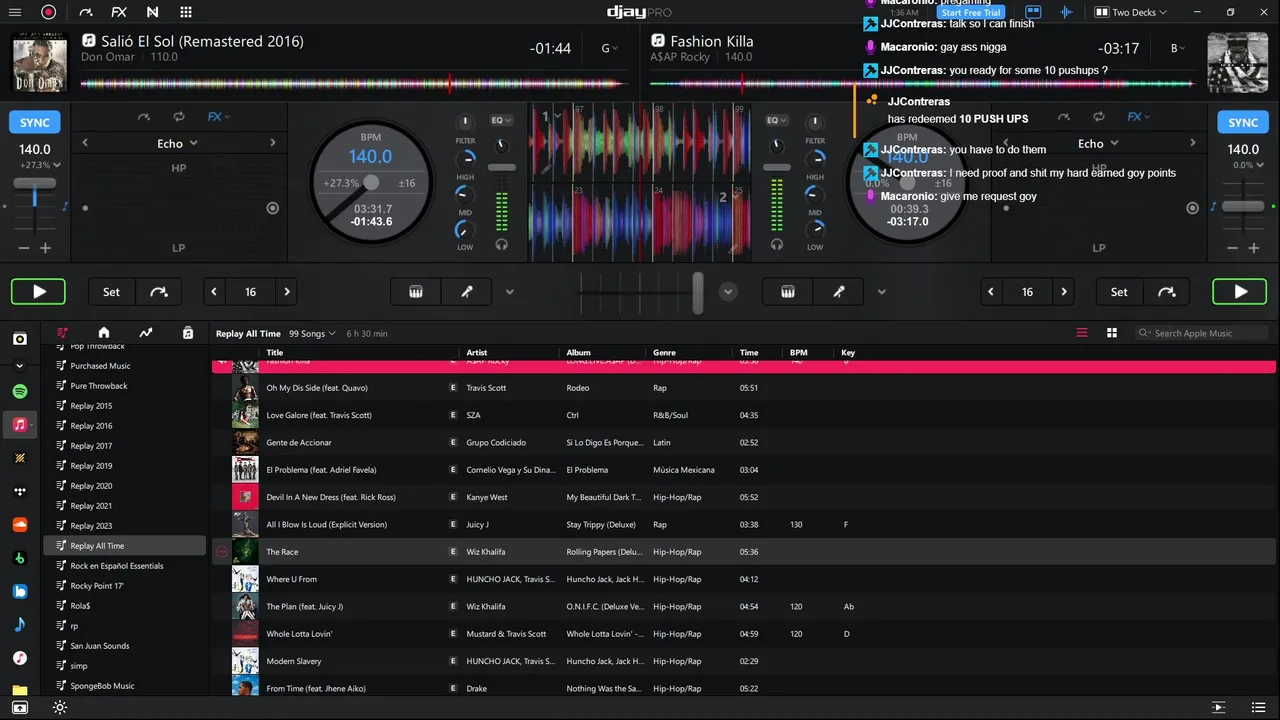Toggle left deck headphone cue

tap(501, 244)
